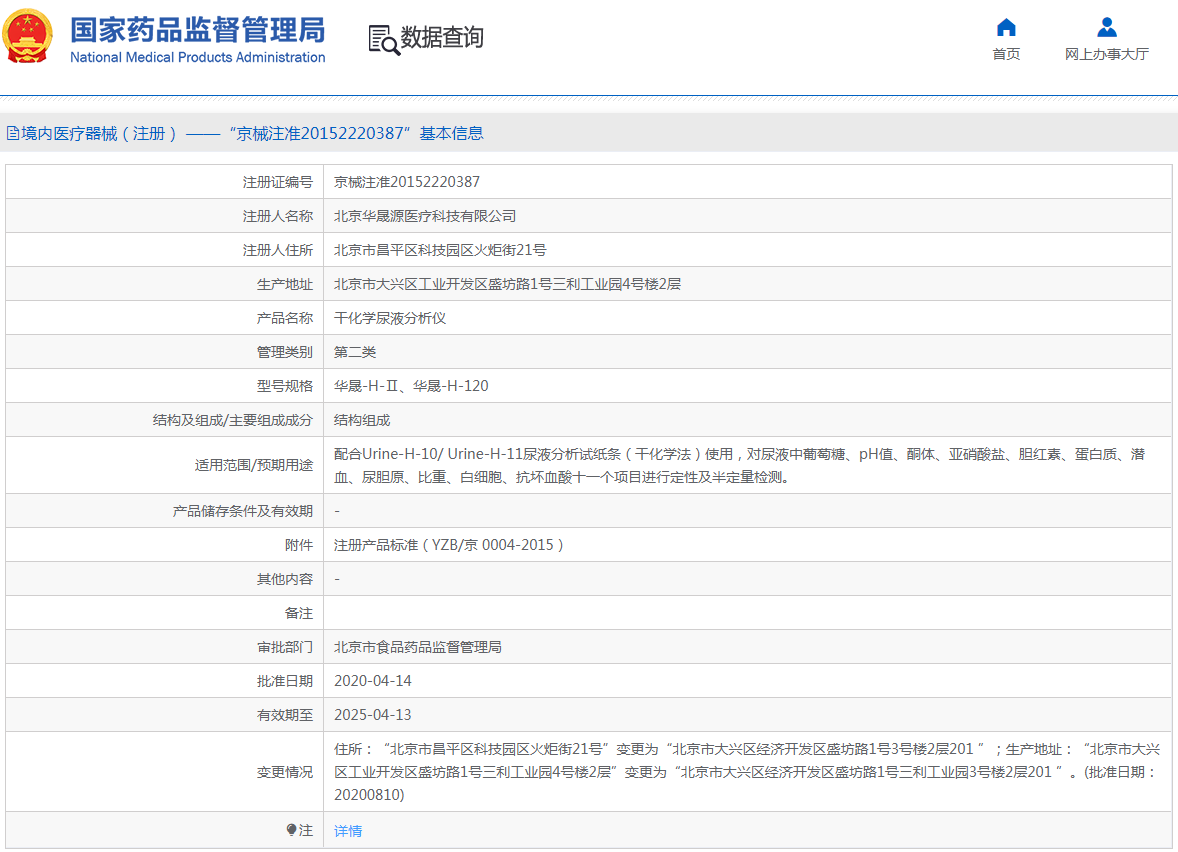Click the 变更情况 row label
The width and height of the screenshot is (1178, 852).
click(285, 772)
